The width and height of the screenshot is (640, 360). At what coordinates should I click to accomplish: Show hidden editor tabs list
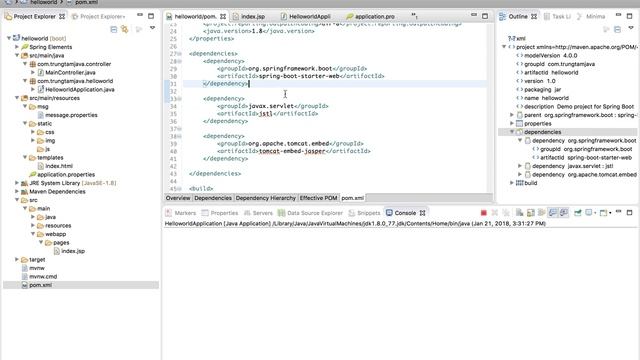coord(414,16)
